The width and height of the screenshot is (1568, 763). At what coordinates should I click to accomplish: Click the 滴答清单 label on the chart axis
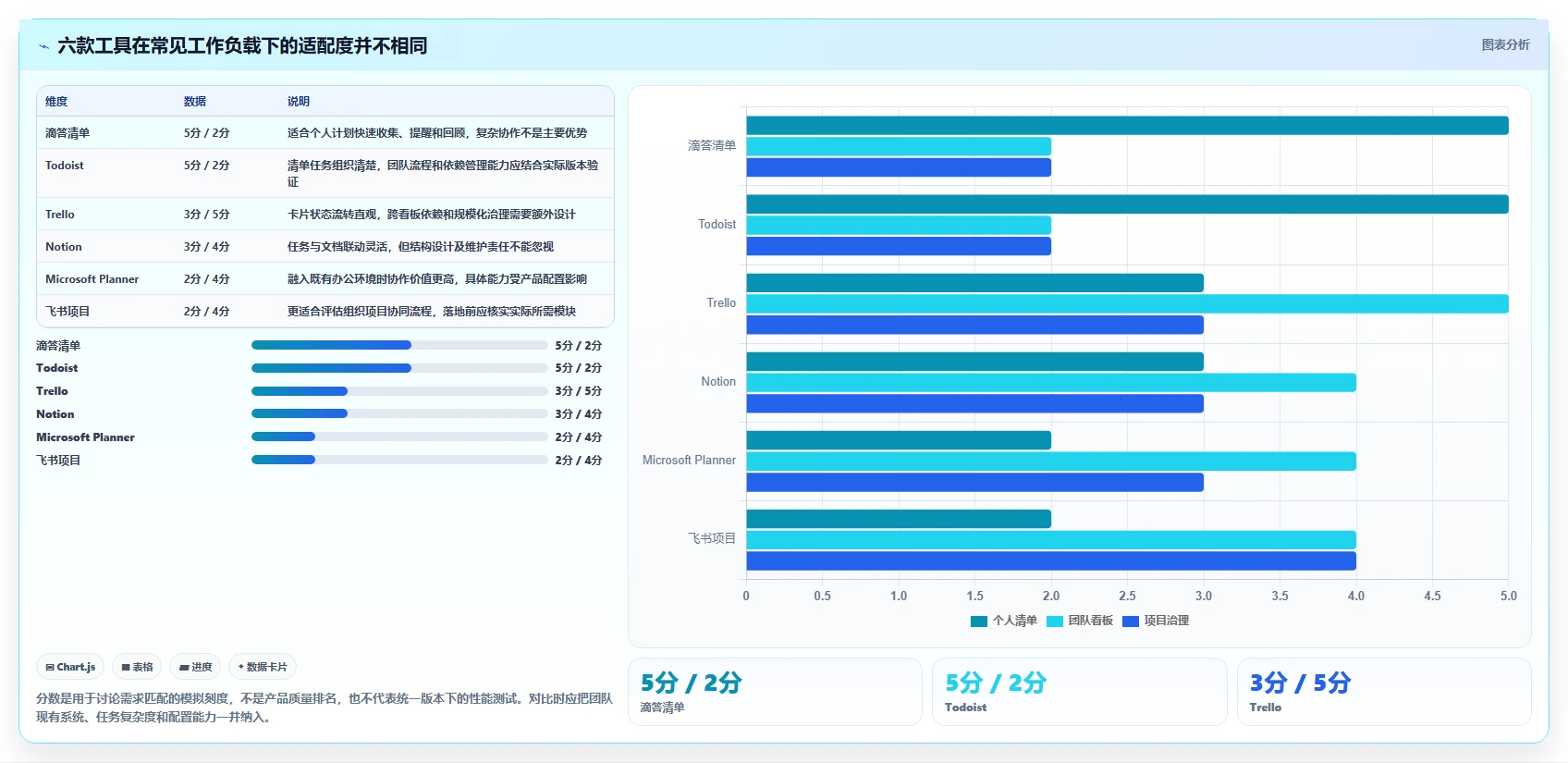point(712,146)
